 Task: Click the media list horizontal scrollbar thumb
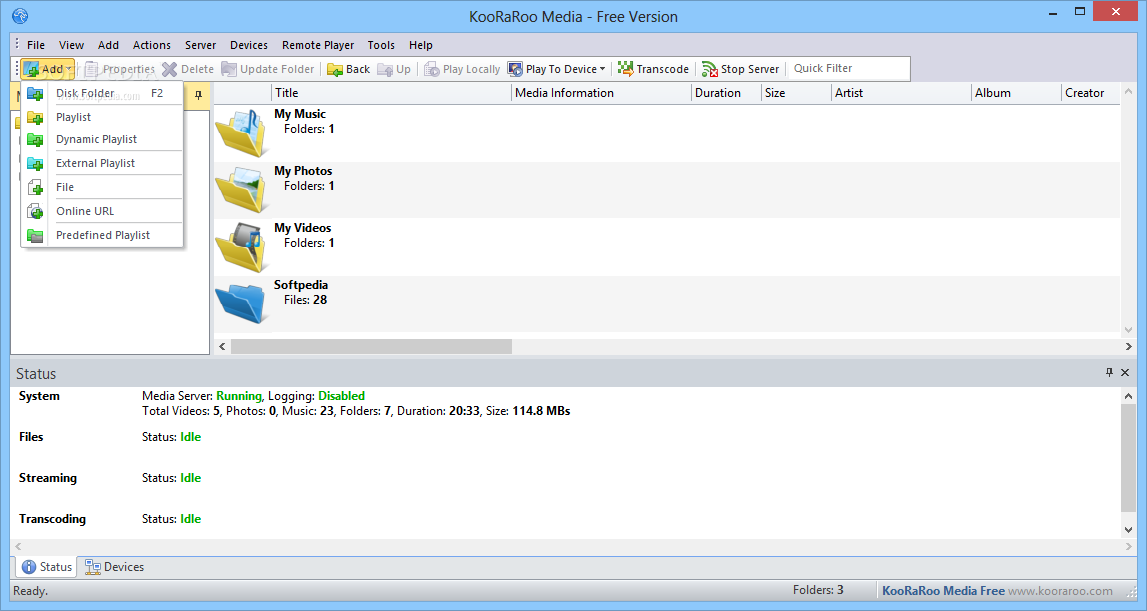[x=372, y=346]
